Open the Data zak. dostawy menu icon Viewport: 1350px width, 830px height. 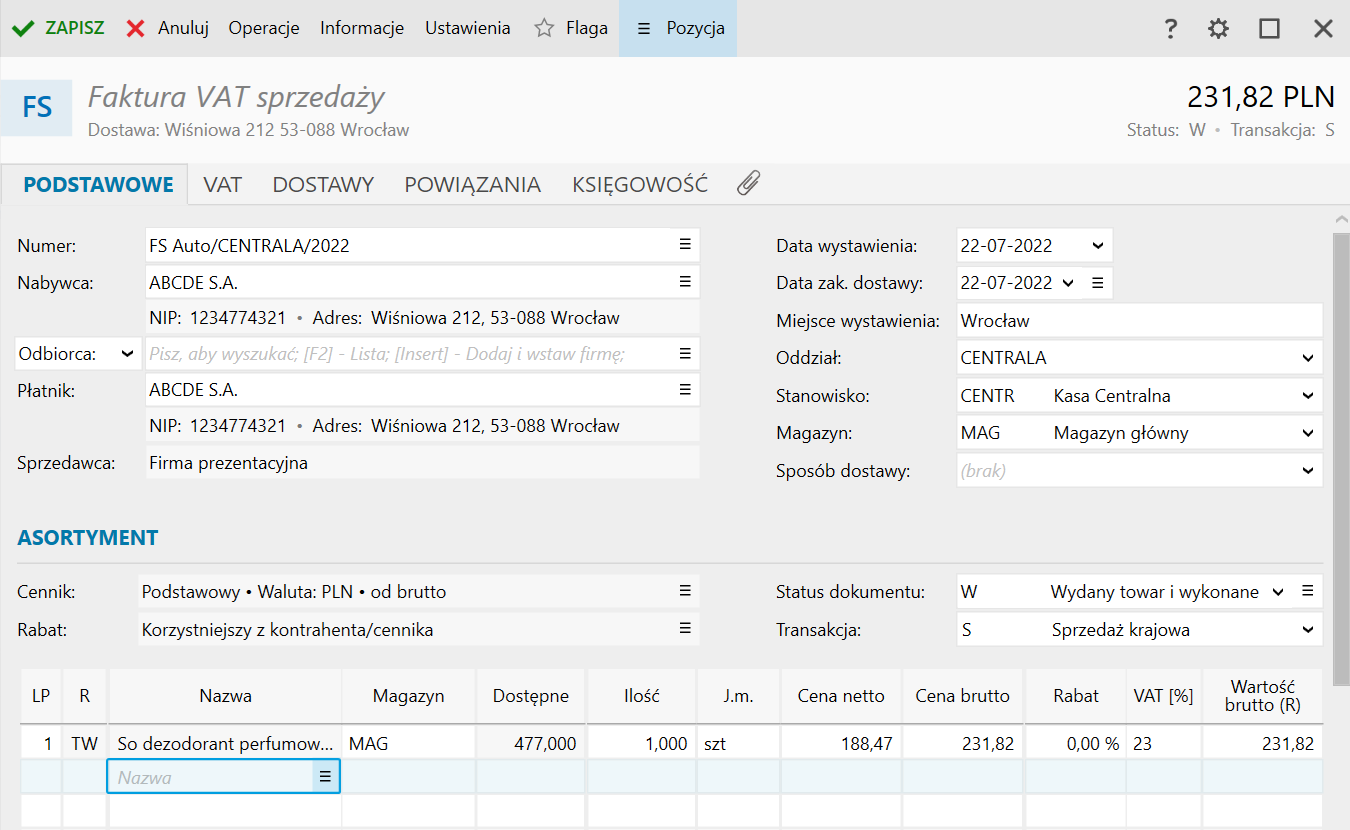pyautogui.click(x=1097, y=283)
